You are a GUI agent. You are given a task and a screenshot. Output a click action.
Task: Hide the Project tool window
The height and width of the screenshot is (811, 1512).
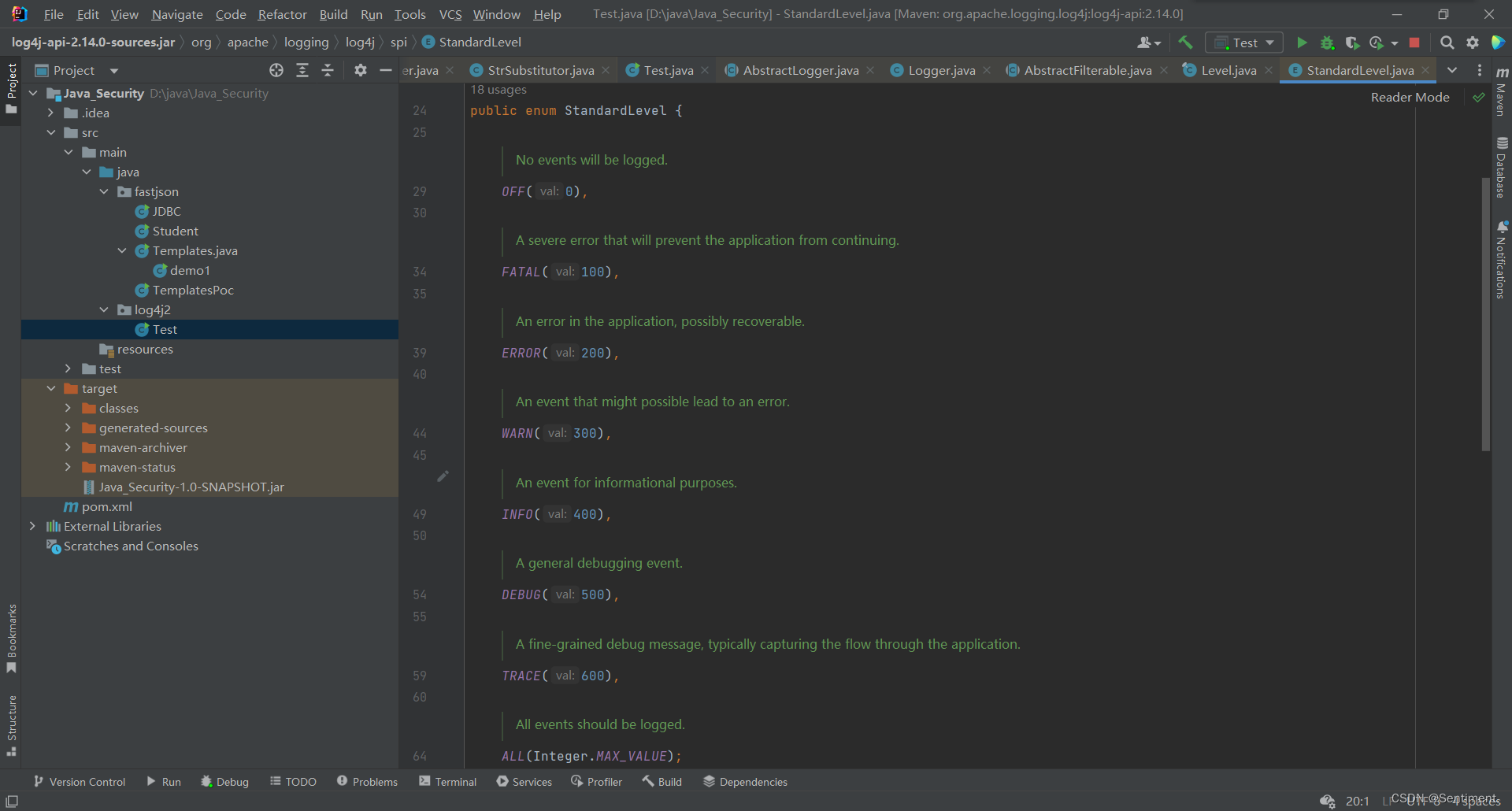coord(386,70)
